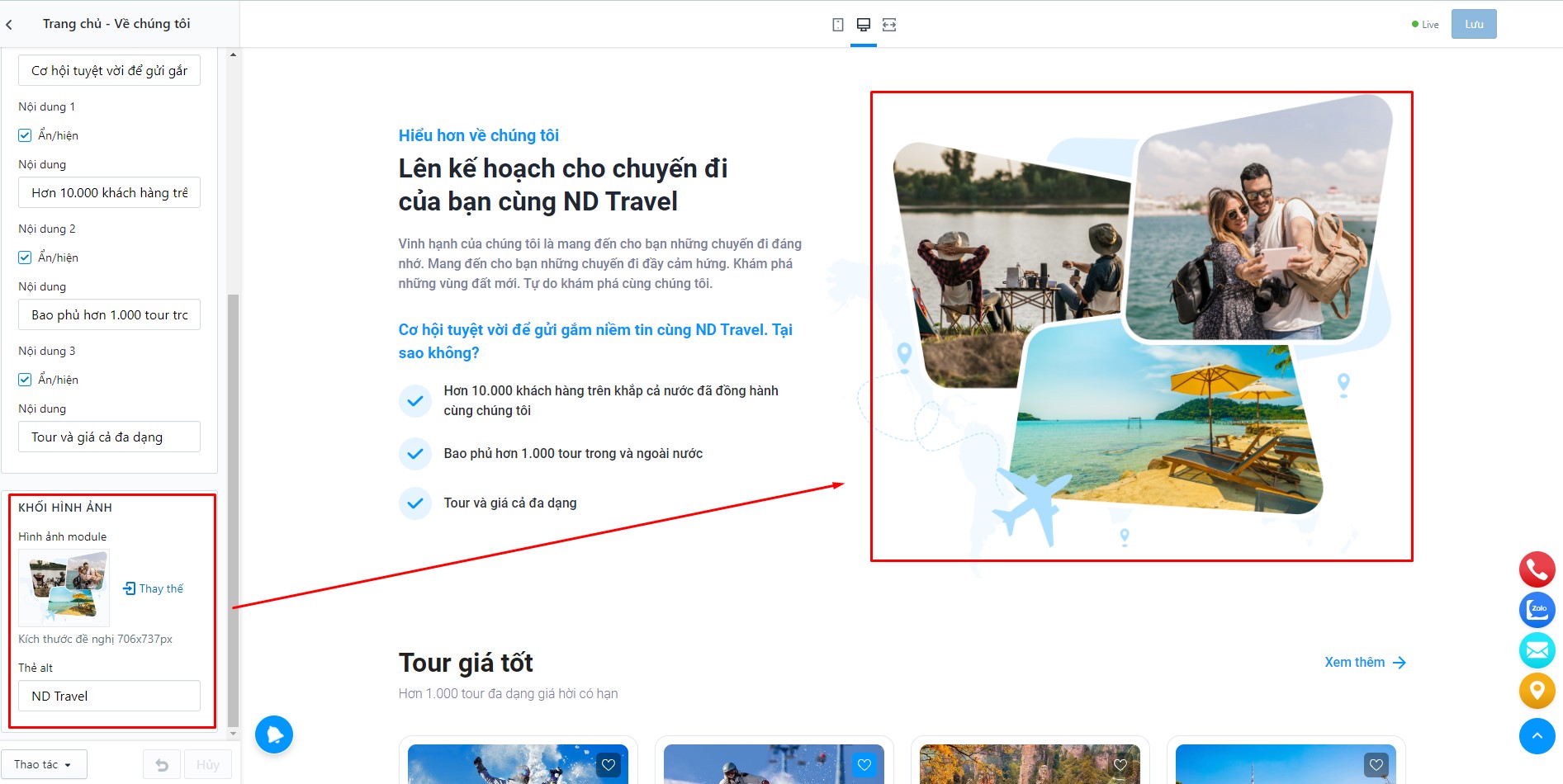
Task: Edit the 'Tour và giá cả đa dạng' input
Action: (109, 437)
